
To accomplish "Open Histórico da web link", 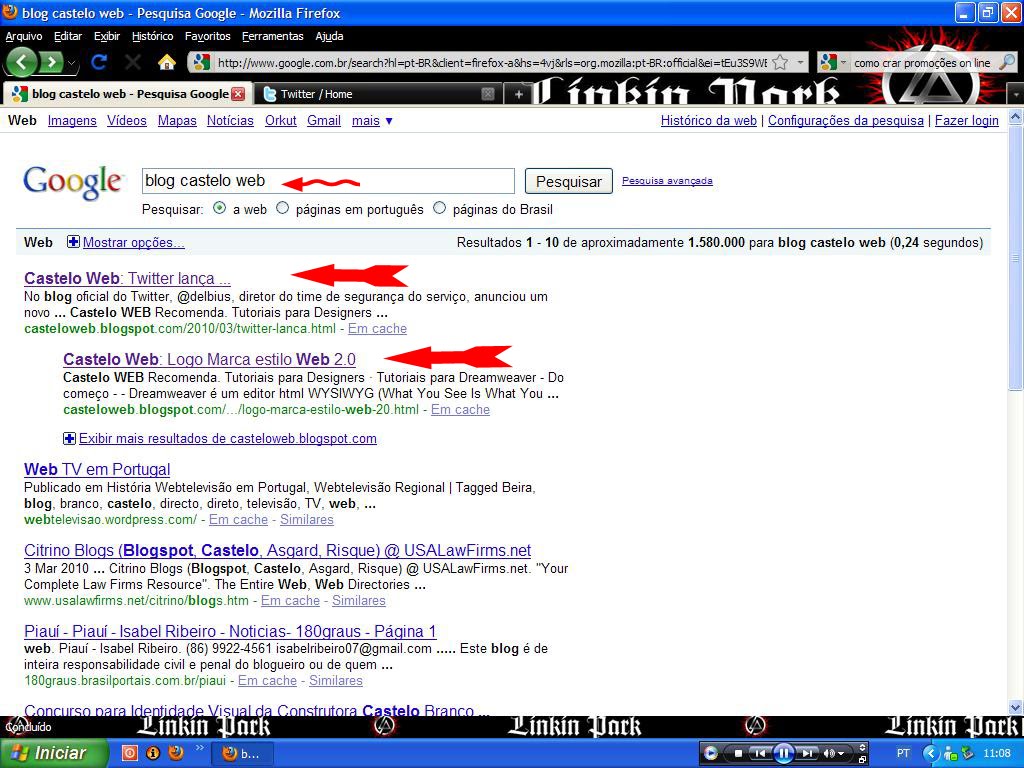I will [709, 121].
